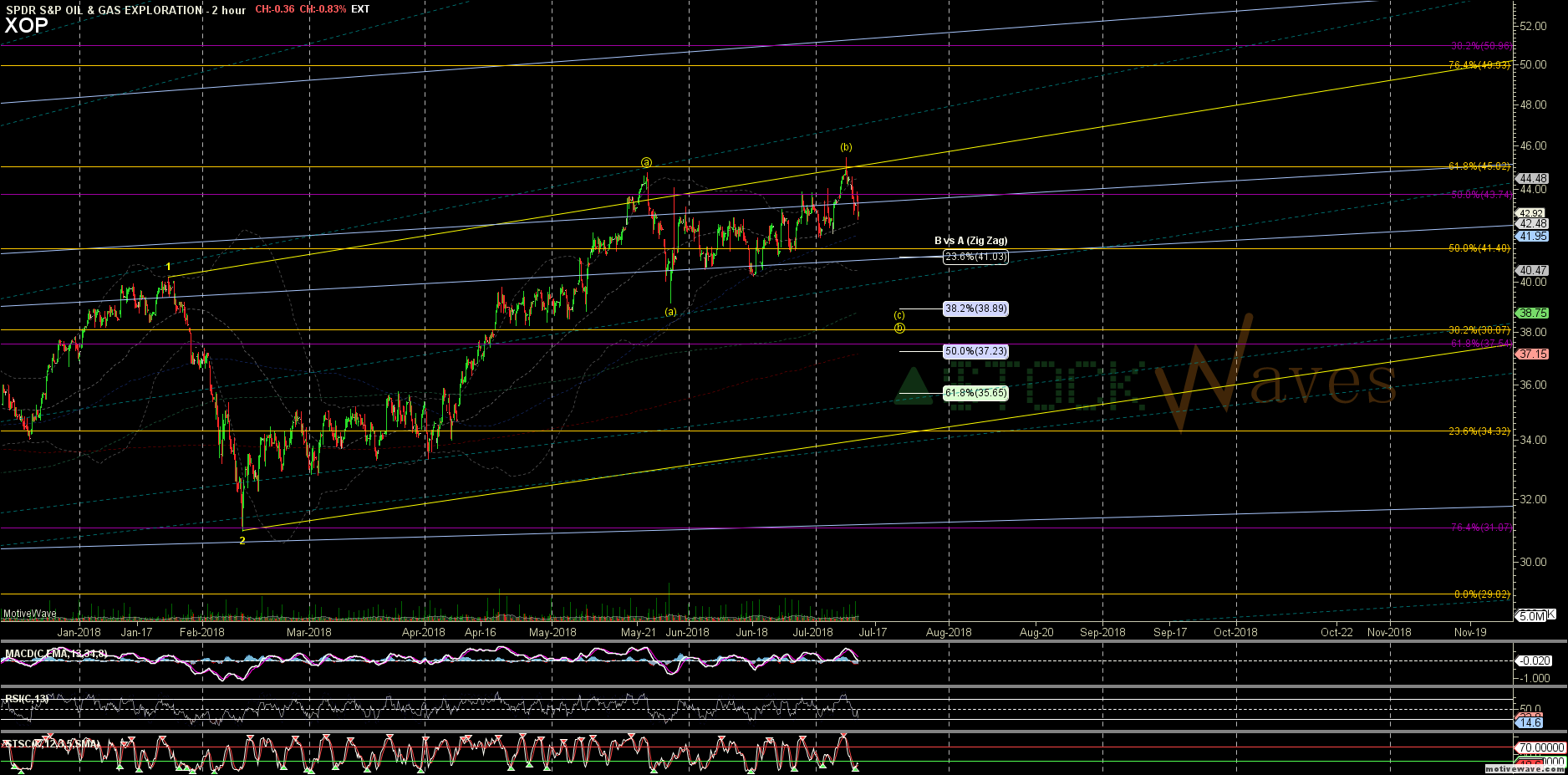
Task: Click the Oct-22 date on the time axis
Action: 1336,632
